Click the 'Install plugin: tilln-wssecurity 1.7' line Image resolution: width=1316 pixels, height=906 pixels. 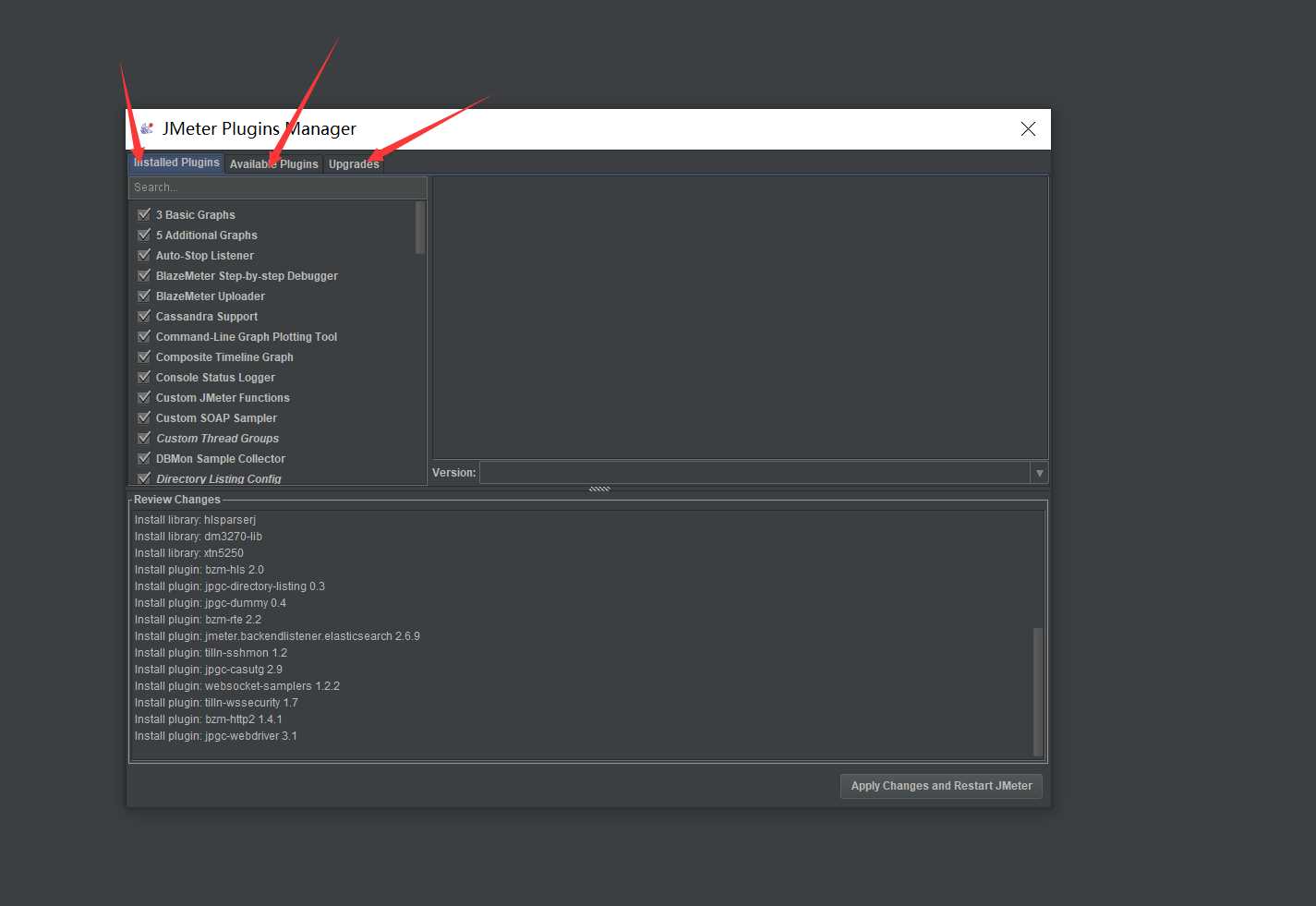pos(216,703)
